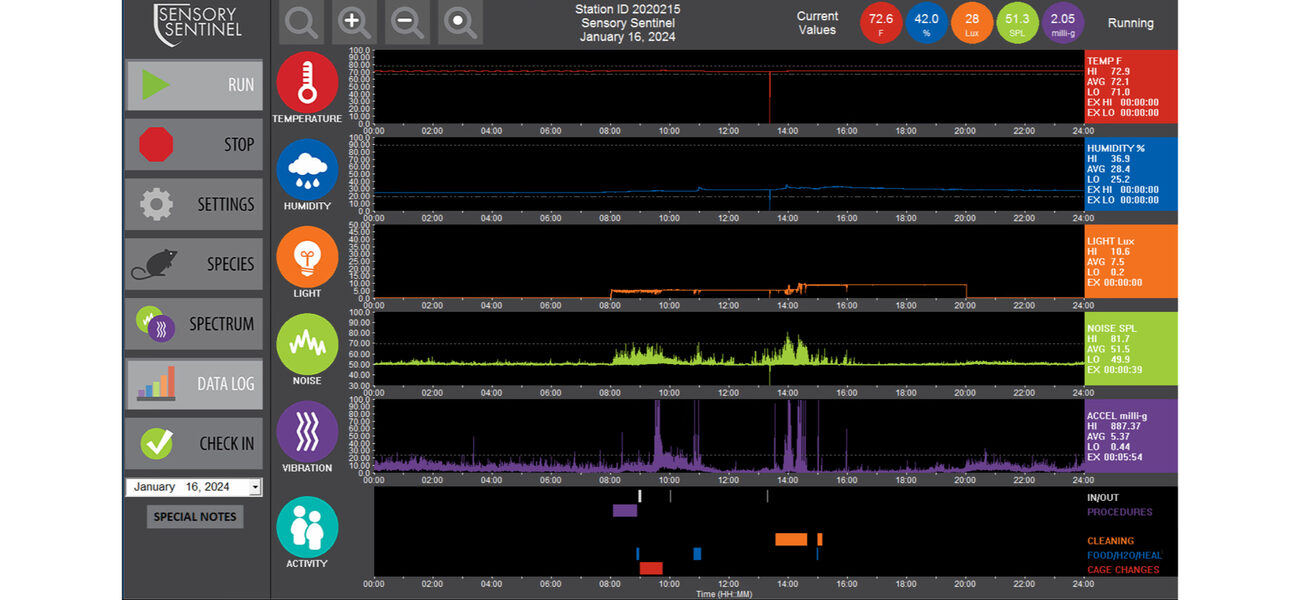This screenshot has width=1300, height=600.
Task: Reset zoom with the dot magnifier
Action: (x=461, y=22)
